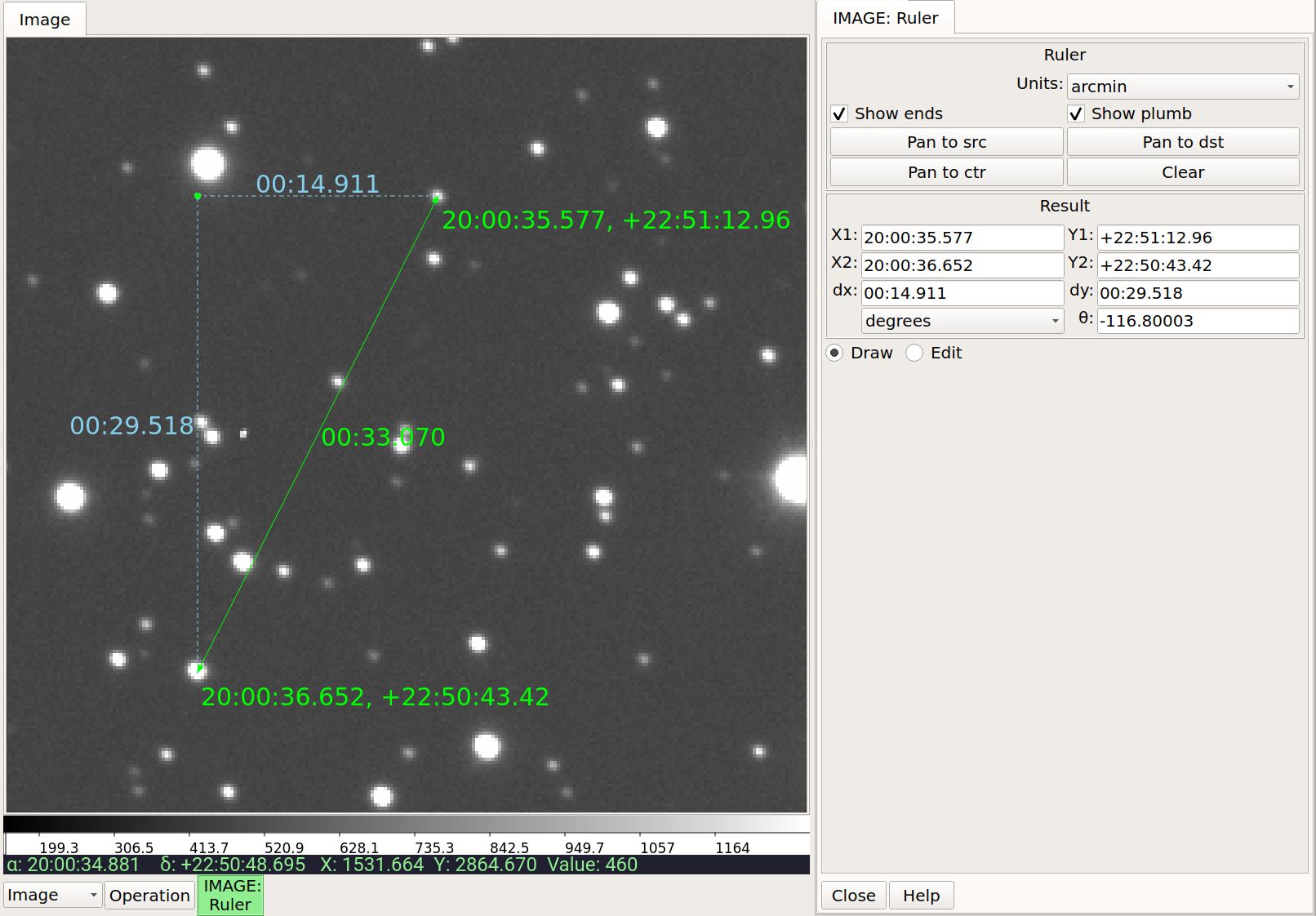
Task: Clear the ruler measurement
Action: 1183,172
